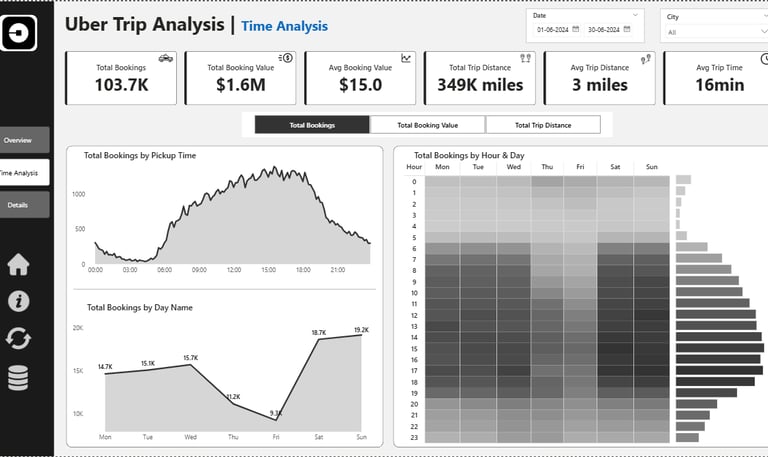The image size is (768, 457).
Task: Click the 12:00 axis label on pickup chart
Action: click(234, 270)
